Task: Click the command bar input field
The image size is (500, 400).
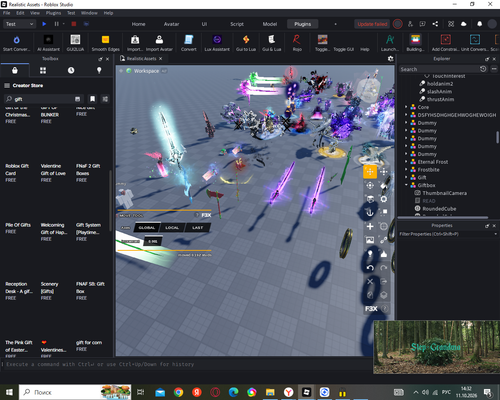Action: coord(187,364)
